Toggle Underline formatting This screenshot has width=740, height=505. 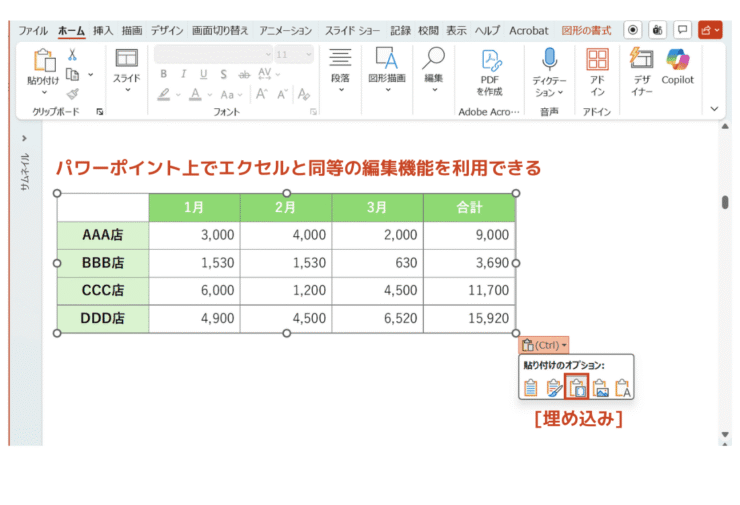[203, 74]
